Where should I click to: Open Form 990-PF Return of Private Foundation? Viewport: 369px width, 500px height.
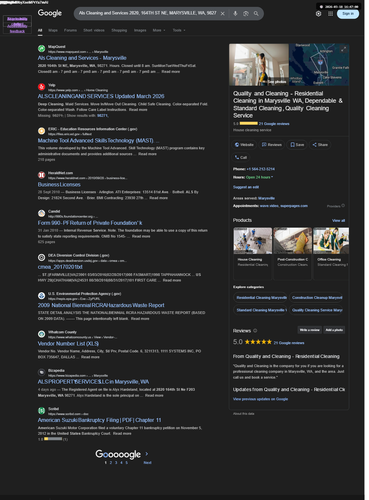pyautogui.click(x=90, y=223)
